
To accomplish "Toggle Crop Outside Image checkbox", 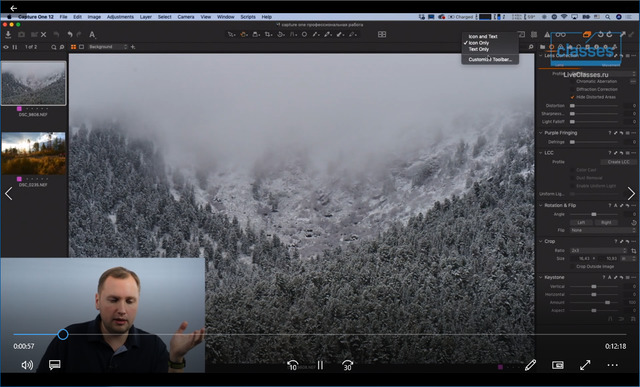I will click(572, 267).
